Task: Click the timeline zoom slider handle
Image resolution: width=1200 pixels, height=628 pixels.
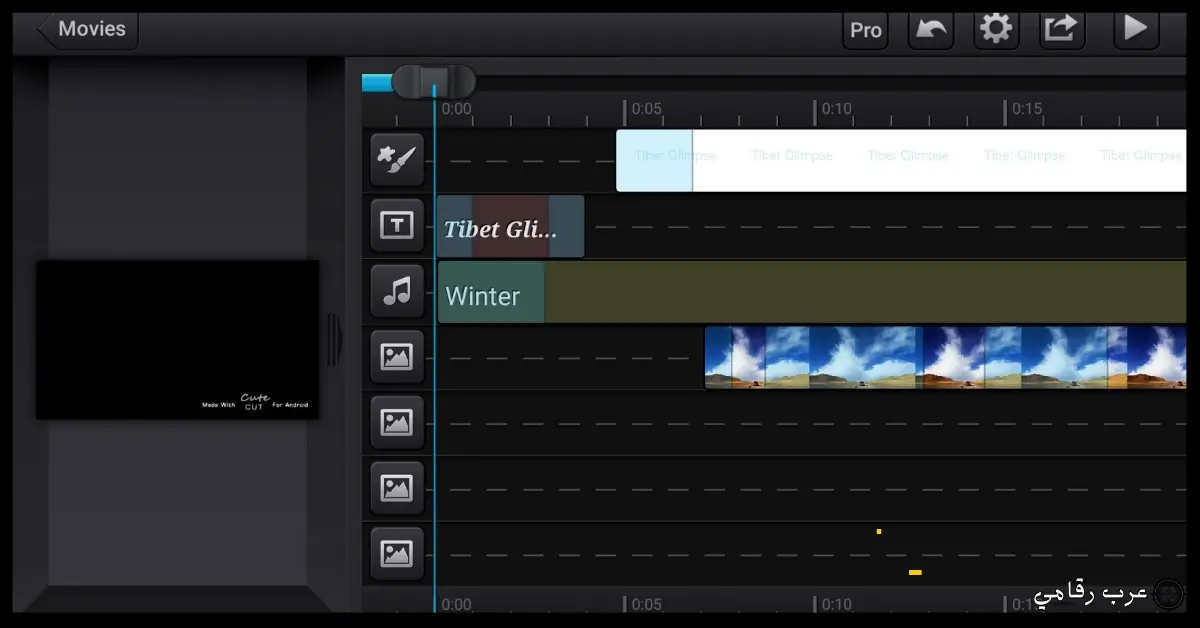Action: tap(433, 81)
